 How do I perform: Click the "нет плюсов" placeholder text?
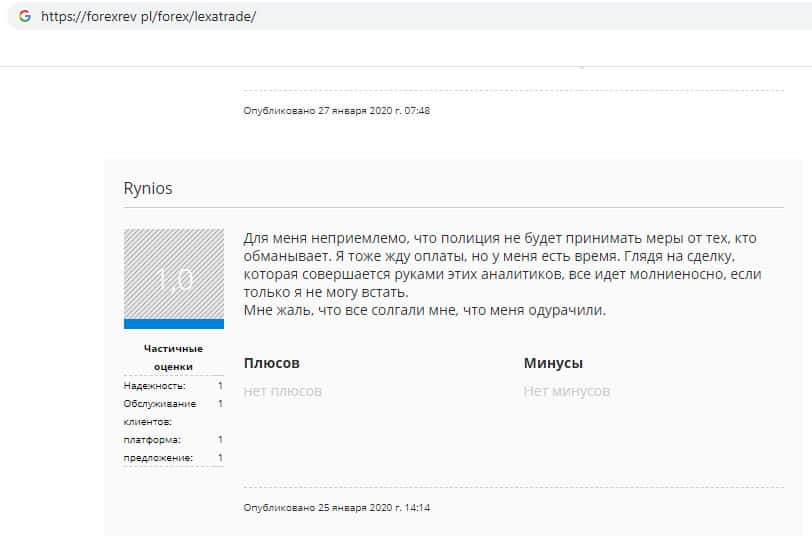tap(283, 391)
